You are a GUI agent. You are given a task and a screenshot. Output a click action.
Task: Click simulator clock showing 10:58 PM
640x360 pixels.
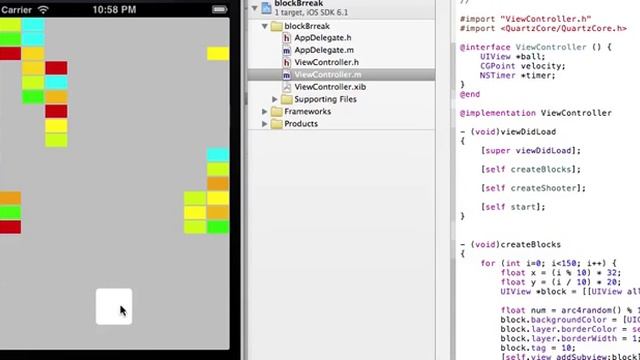point(114,10)
